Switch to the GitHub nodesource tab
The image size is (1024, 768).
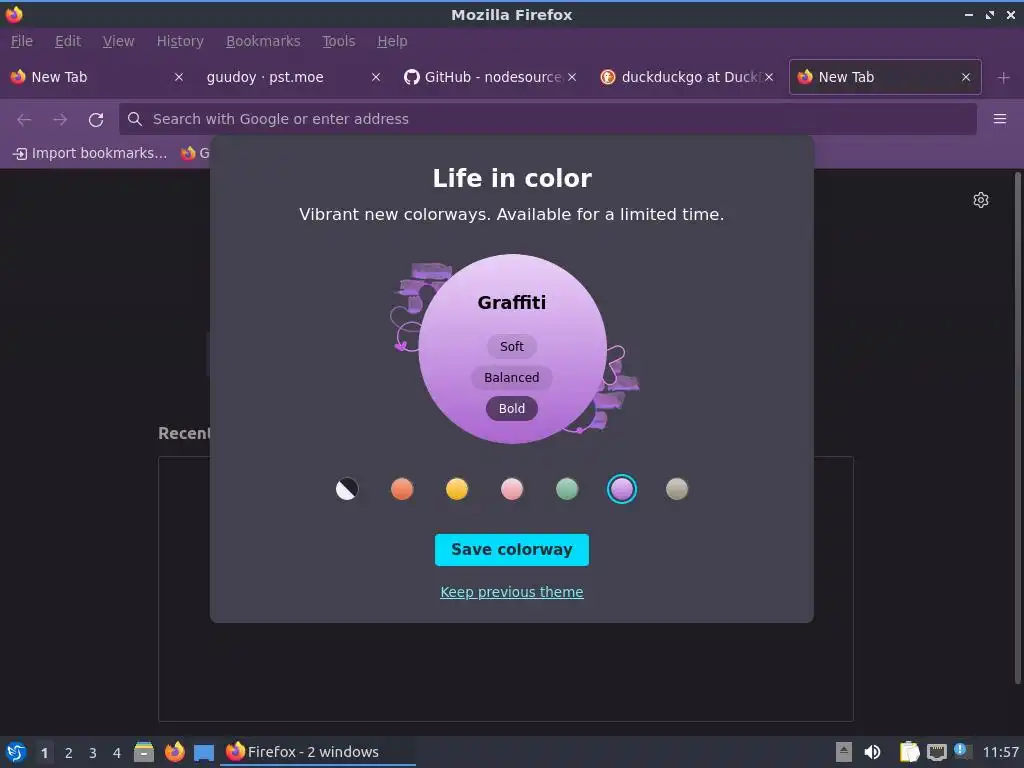coord(490,77)
